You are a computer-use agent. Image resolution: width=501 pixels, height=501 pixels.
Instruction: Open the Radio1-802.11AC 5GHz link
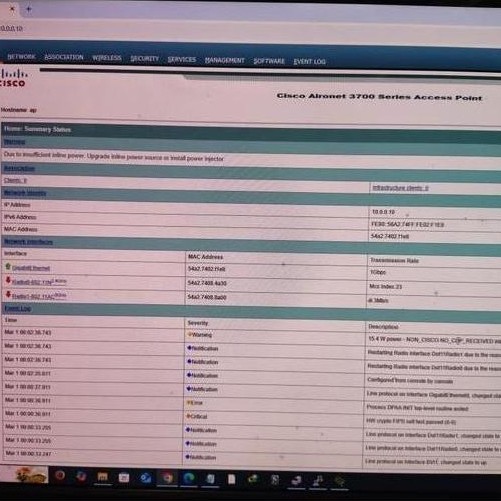(39, 296)
